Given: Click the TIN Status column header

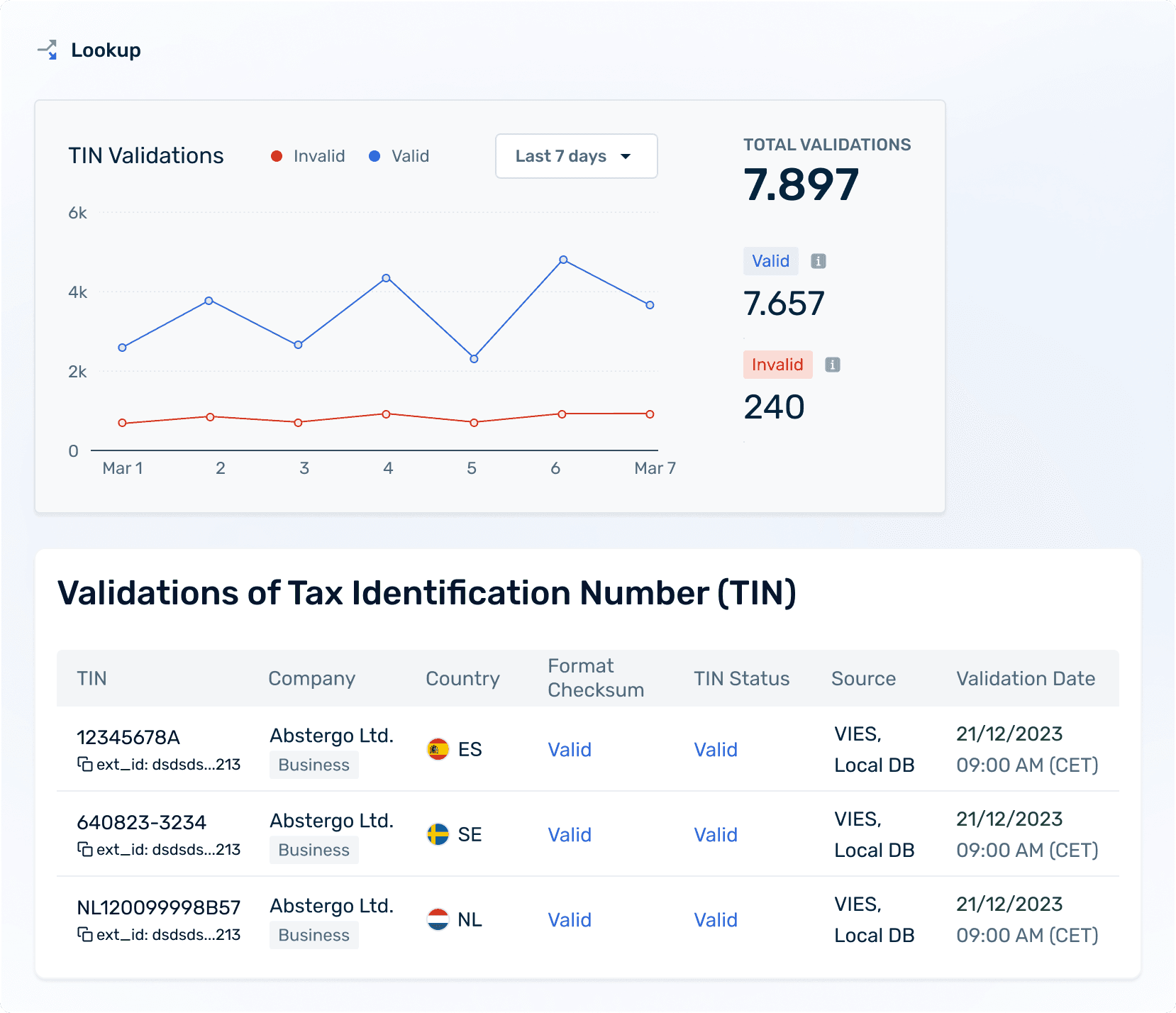Looking at the screenshot, I should click(x=741, y=679).
